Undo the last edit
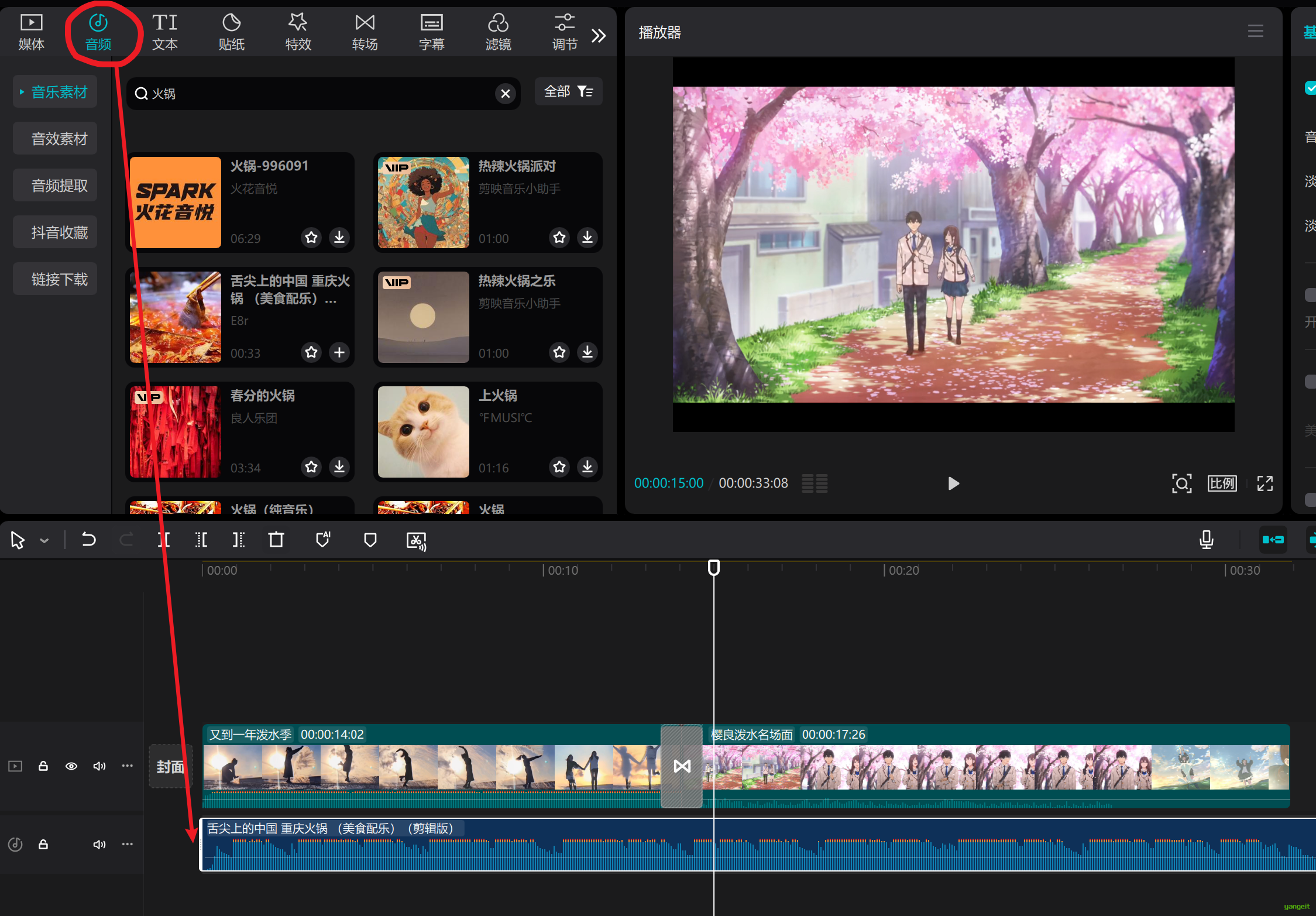The height and width of the screenshot is (916, 1316). click(88, 539)
